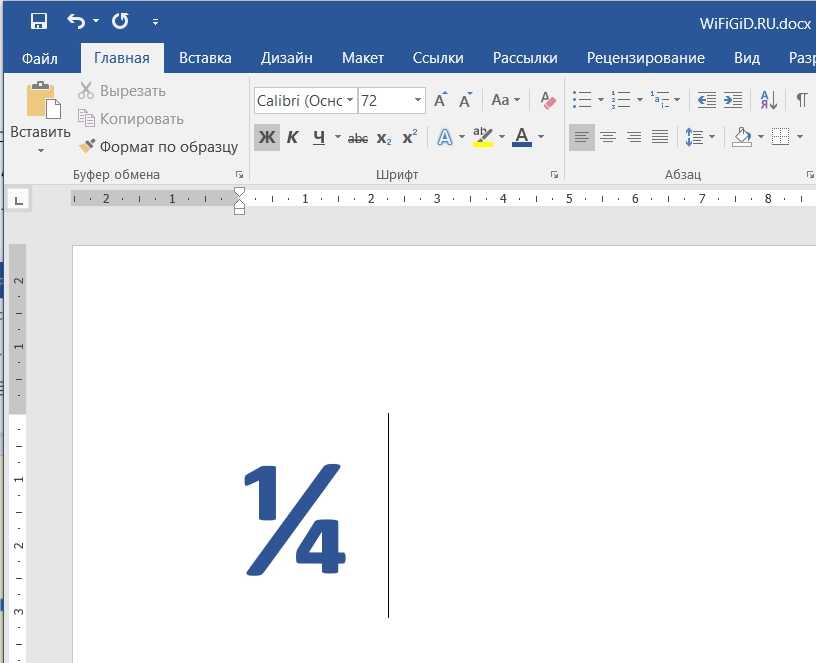This screenshot has height=663, width=816.
Task: Open the font size 72 dropdown
Action: click(x=418, y=101)
